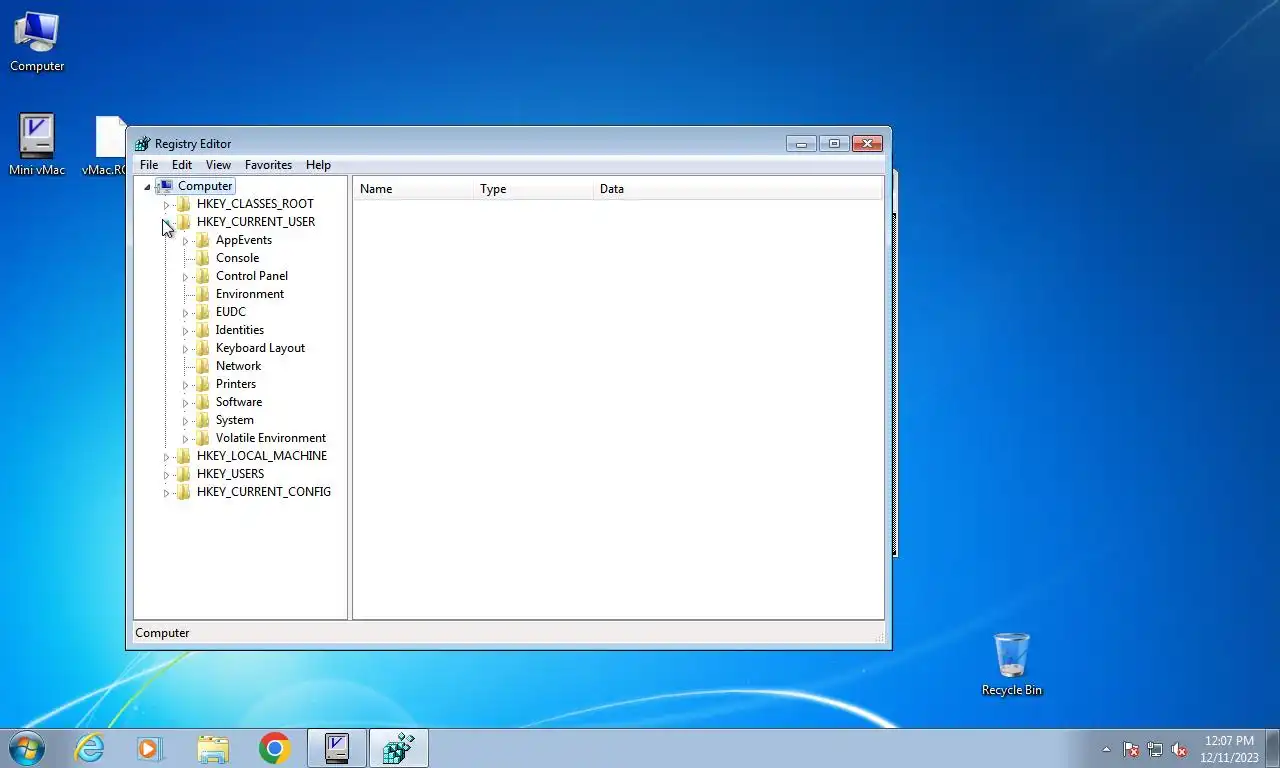Open Windows Explorer from the taskbar
Viewport: 1280px width, 768px height.
click(212, 748)
